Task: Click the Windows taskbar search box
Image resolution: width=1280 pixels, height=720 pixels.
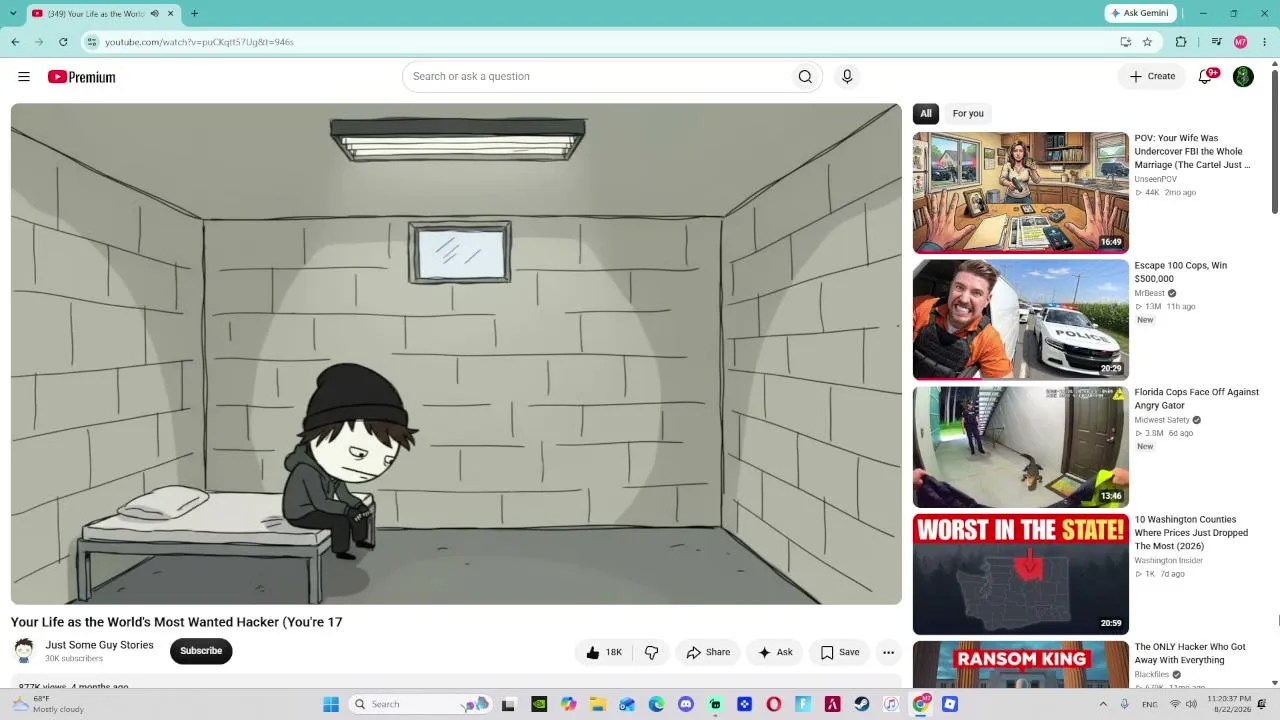Action: (x=420, y=704)
